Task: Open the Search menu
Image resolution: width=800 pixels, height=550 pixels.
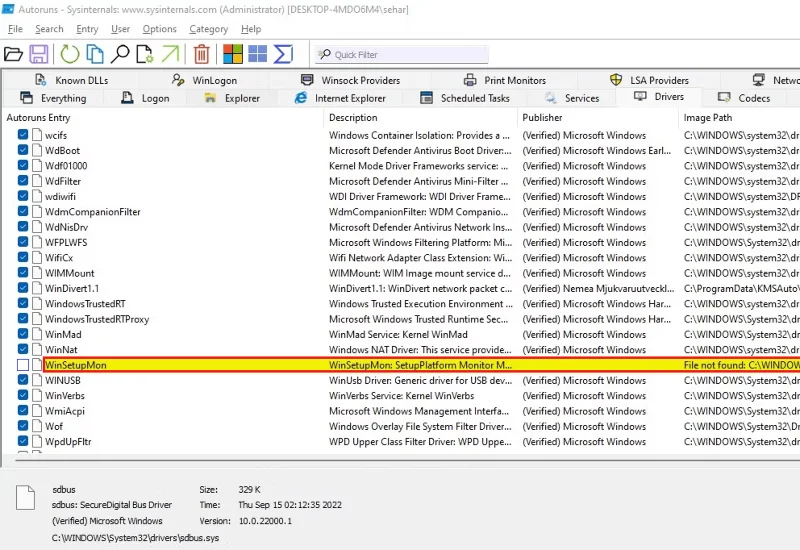Action: click(x=49, y=29)
